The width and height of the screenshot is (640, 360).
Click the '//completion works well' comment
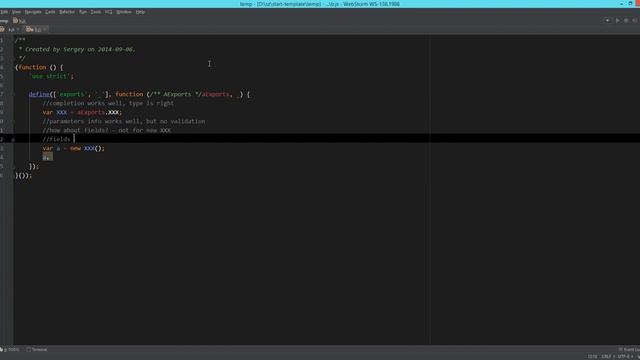[108, 103]
